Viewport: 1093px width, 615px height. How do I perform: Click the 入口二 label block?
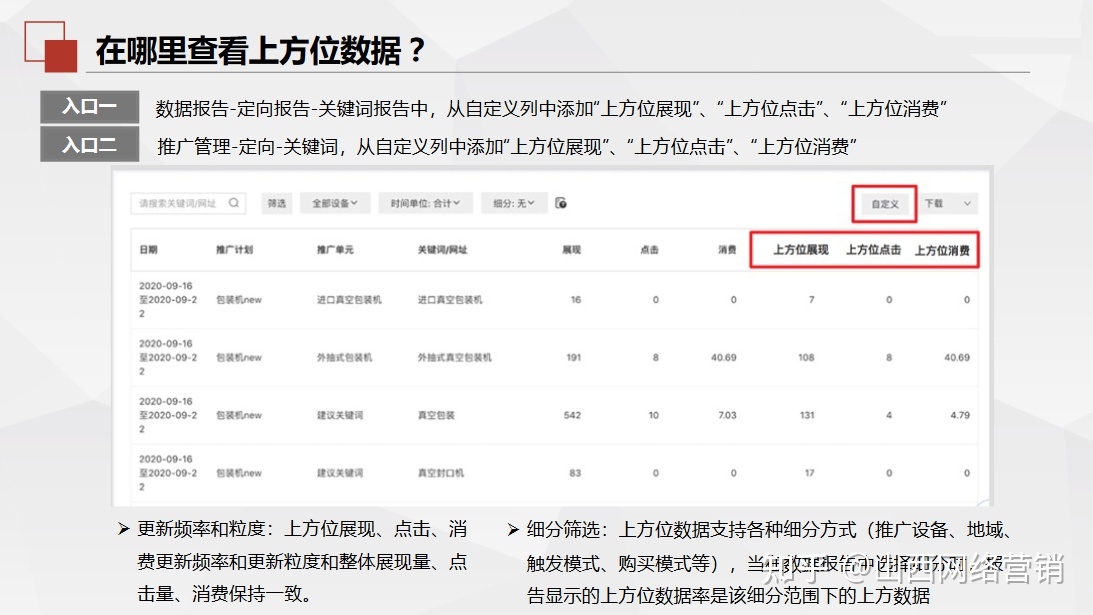pyautogui.click(x=88, y=143)
